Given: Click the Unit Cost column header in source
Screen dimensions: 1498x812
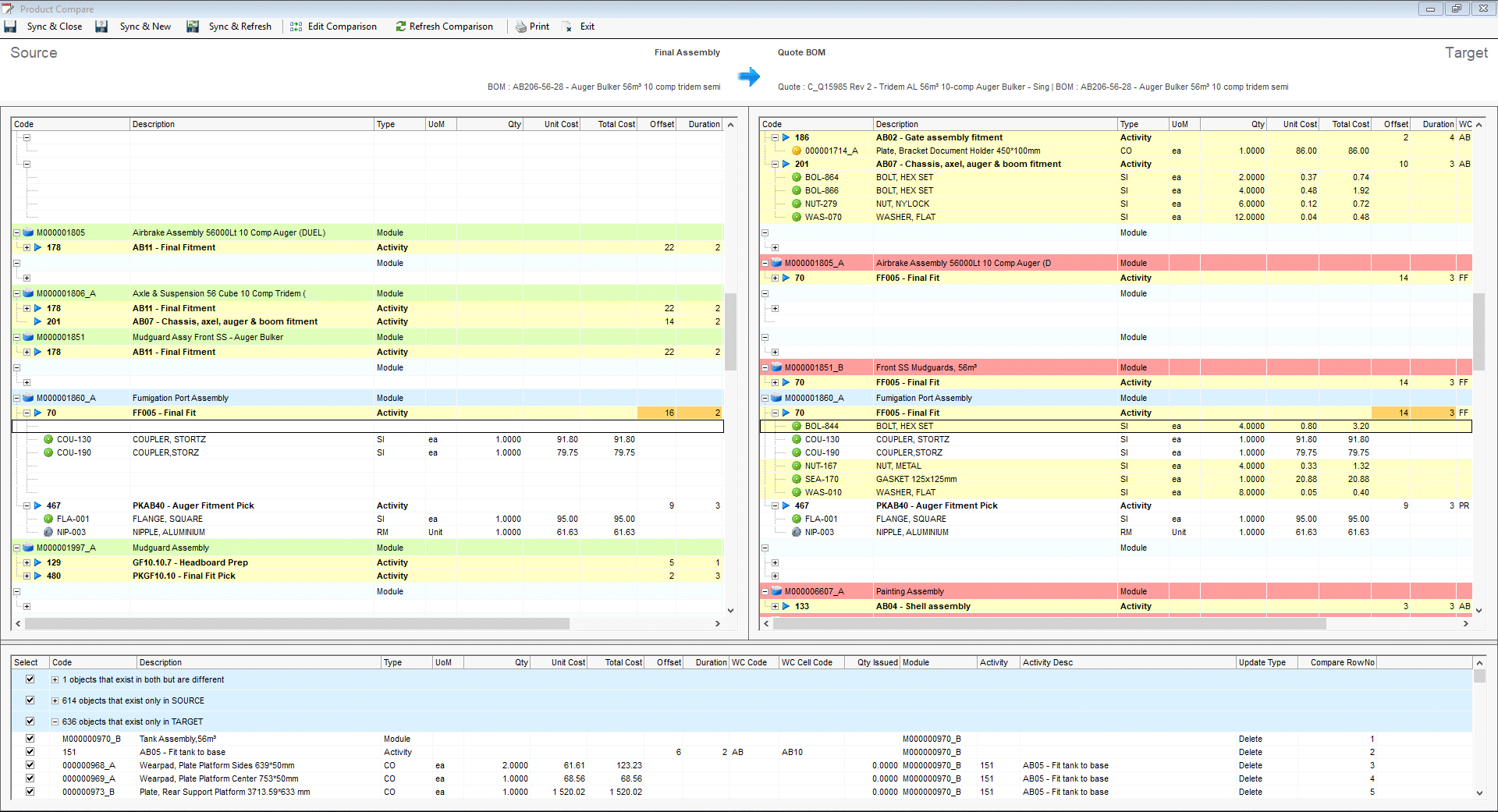Looking at the screenshot, I should coord(560,124).
